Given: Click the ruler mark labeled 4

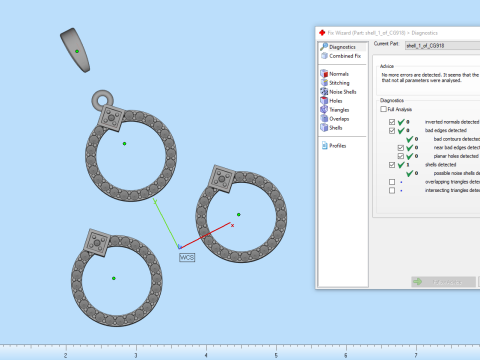Looking at the screenshot, I should pos(206,355).
